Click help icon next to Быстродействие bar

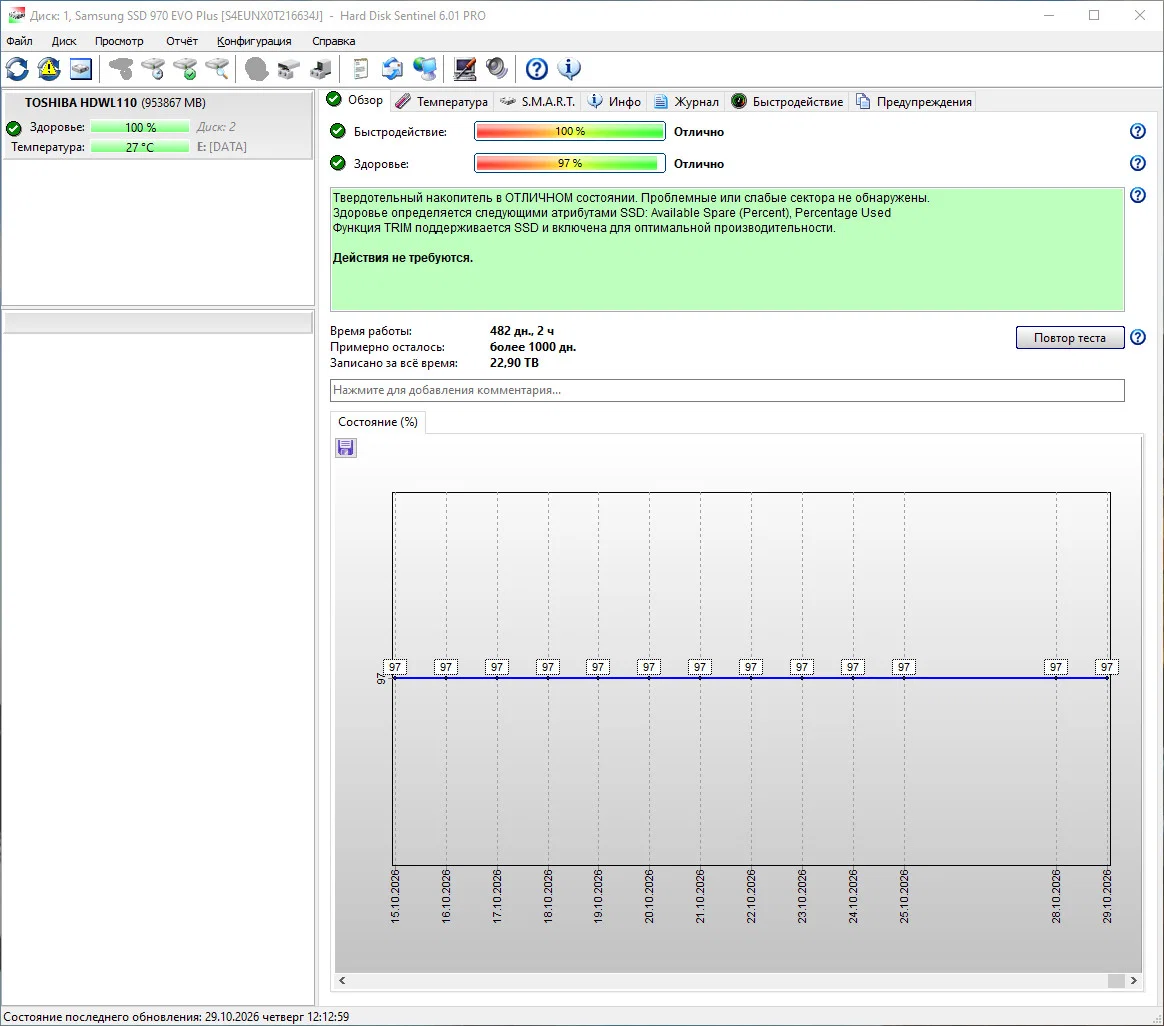[x=1137, y=131]
